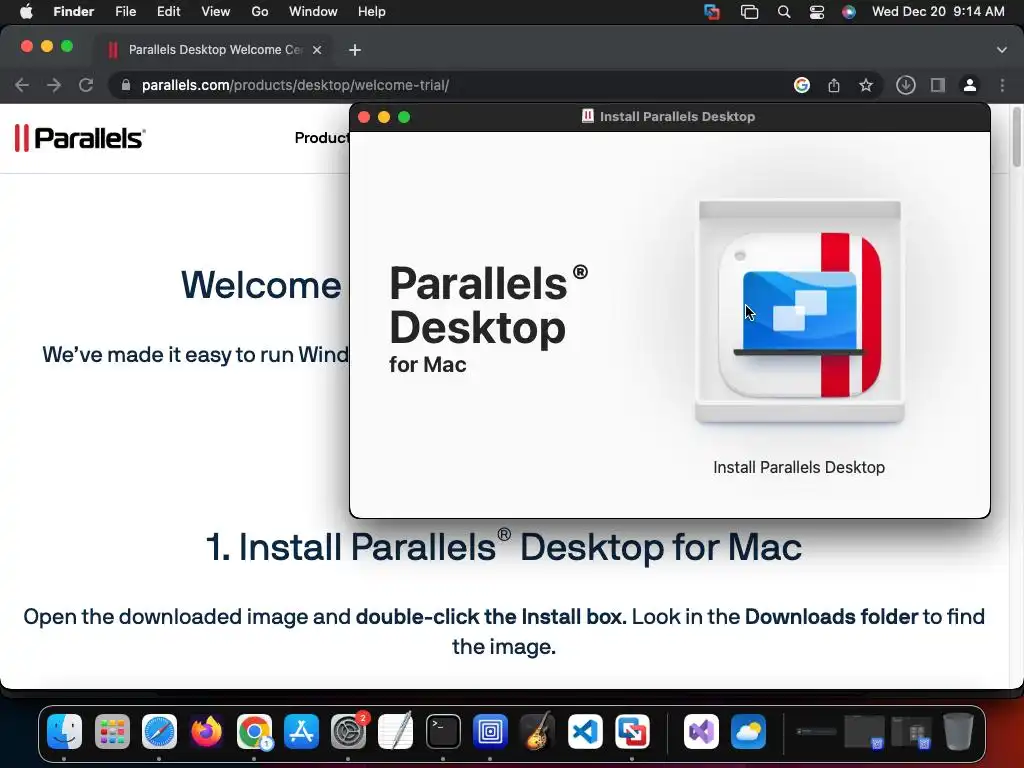Viewport: 1024px width, 768px height.
Task: Open the Weather app in the Dock
Action: point(748,731)
